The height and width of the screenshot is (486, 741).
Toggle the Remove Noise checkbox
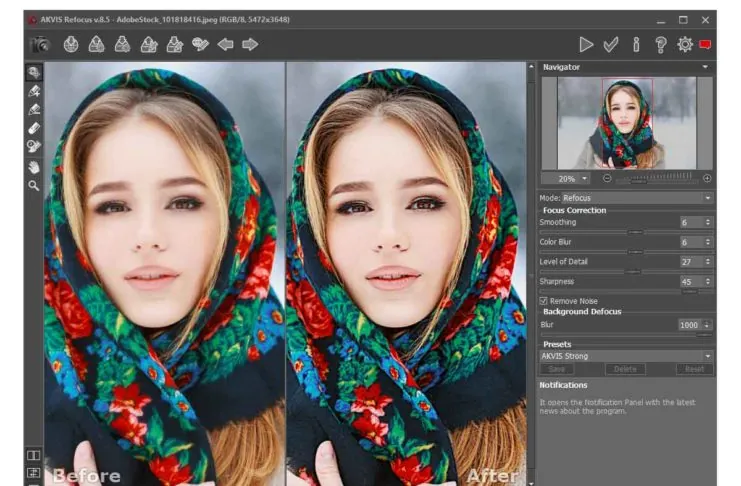544,300
